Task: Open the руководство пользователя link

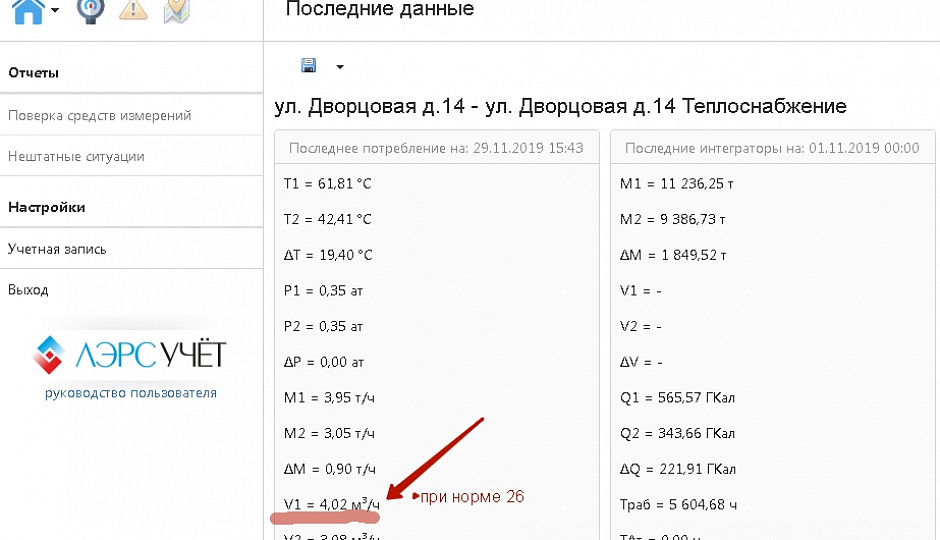Action: [x=130, y=393]
